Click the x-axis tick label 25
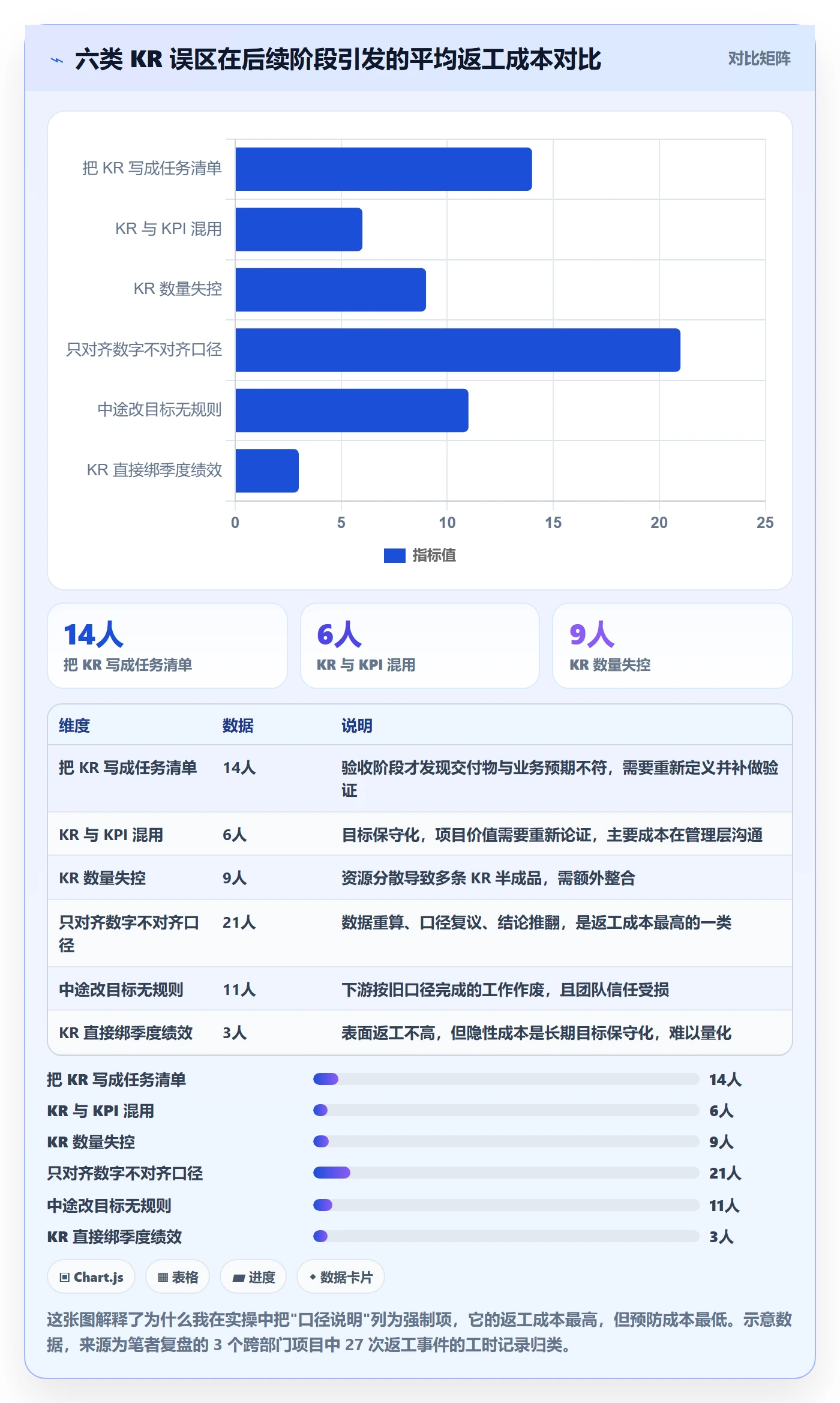The height and width of the screenshot is (1403, 840). coord(765,523)
